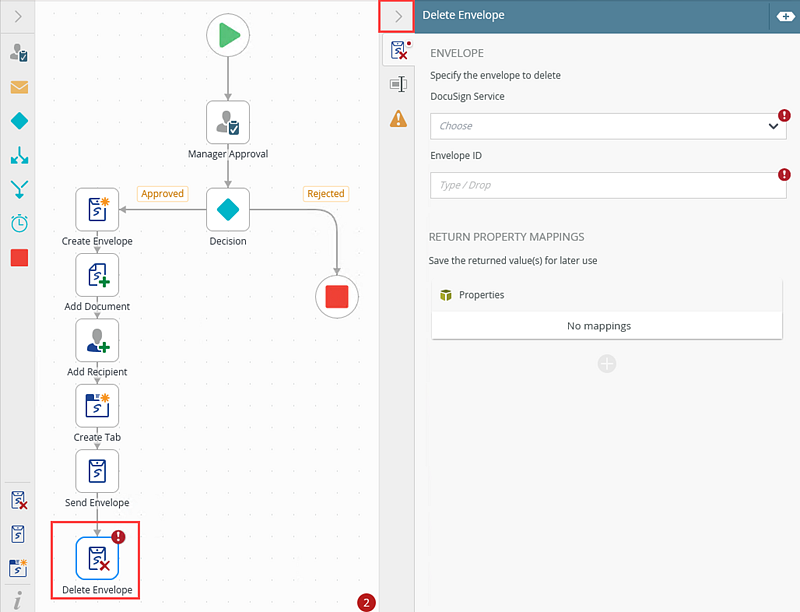This screenshot has height=612, width=800.
Task: Select the Send Envelope step
Action: 97,471
